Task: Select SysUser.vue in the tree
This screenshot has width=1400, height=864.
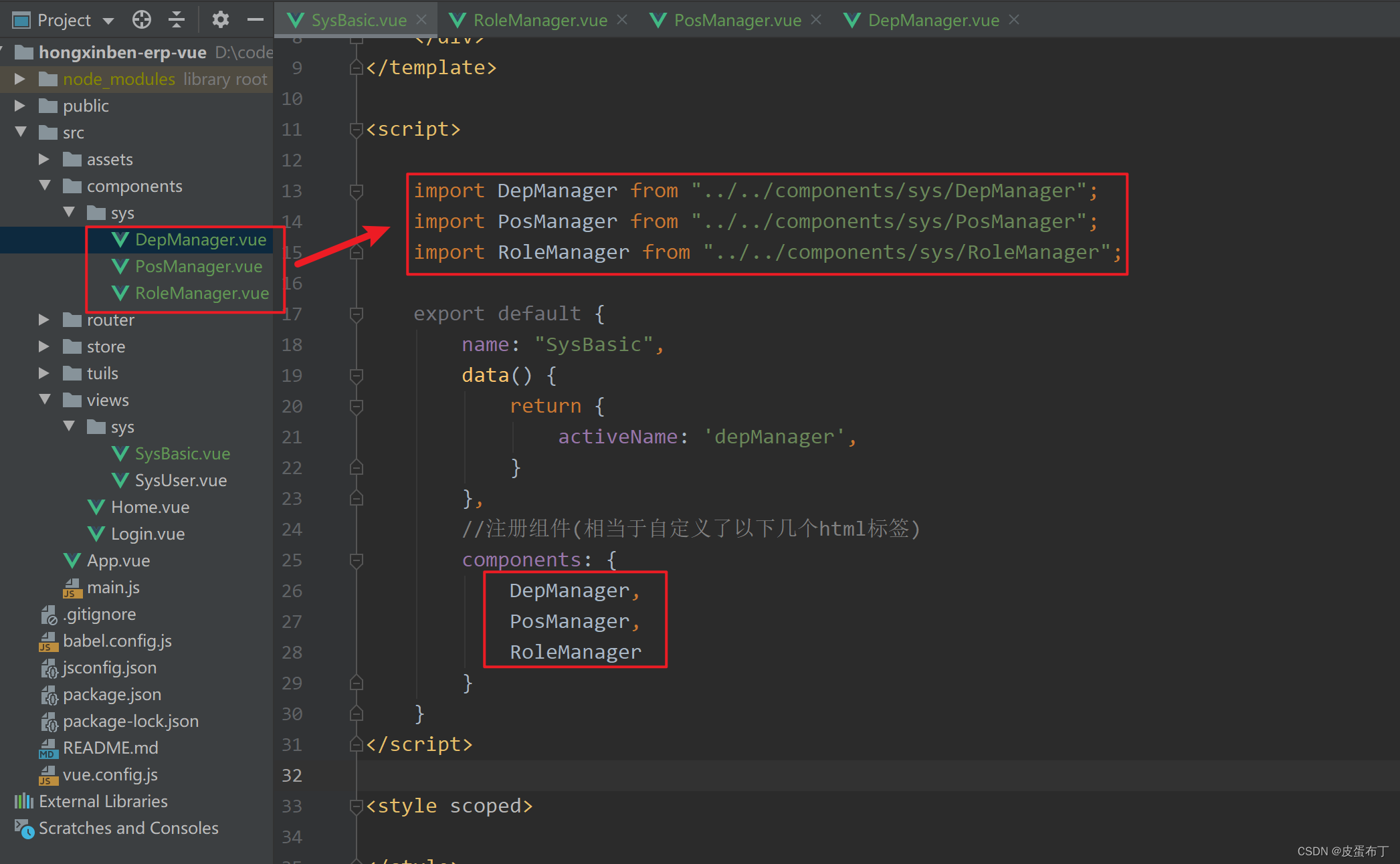Action: point(181,480)
